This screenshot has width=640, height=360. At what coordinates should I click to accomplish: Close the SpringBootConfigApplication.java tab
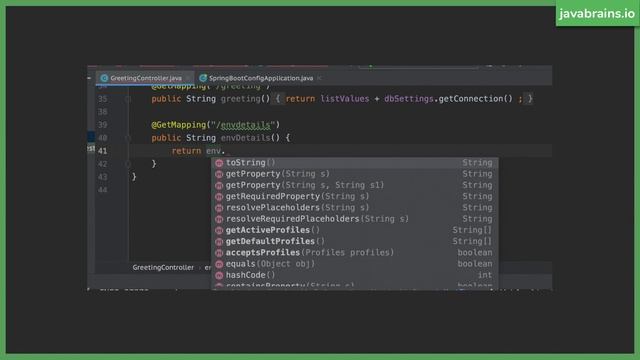pos(319,78)
